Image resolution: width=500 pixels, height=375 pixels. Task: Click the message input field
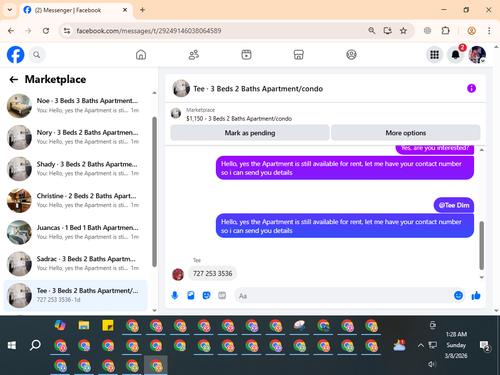click(350, 296)
